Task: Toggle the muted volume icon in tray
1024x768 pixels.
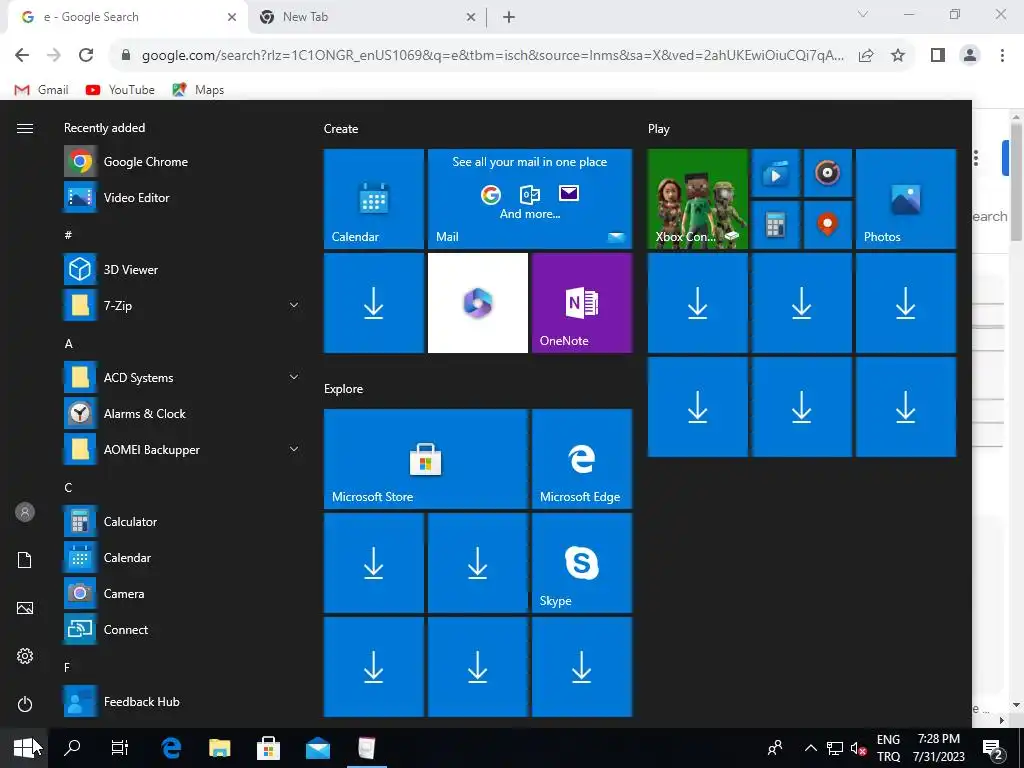Action: coord(858,748)
